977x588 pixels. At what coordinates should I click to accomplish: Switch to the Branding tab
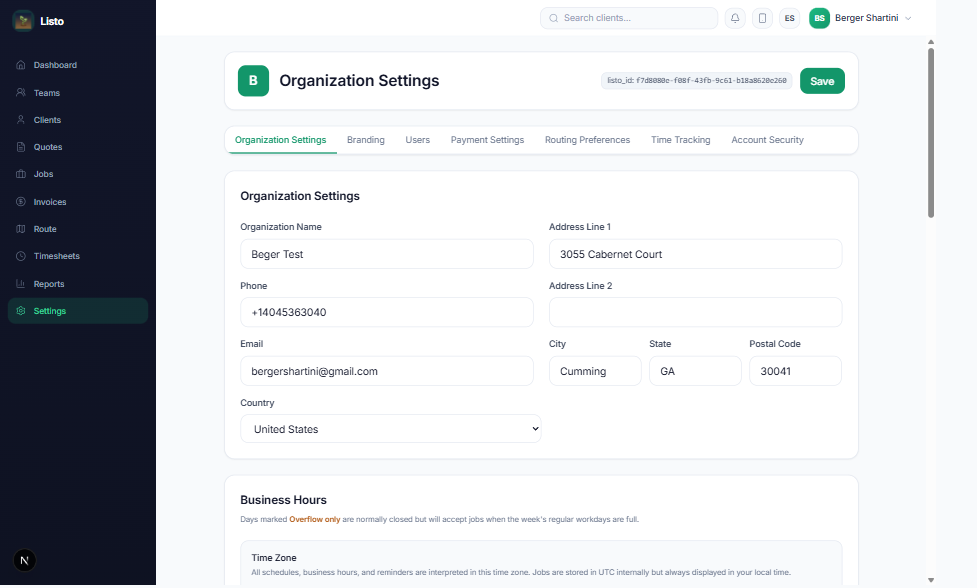pyautogui.click(x=366, y=140)
